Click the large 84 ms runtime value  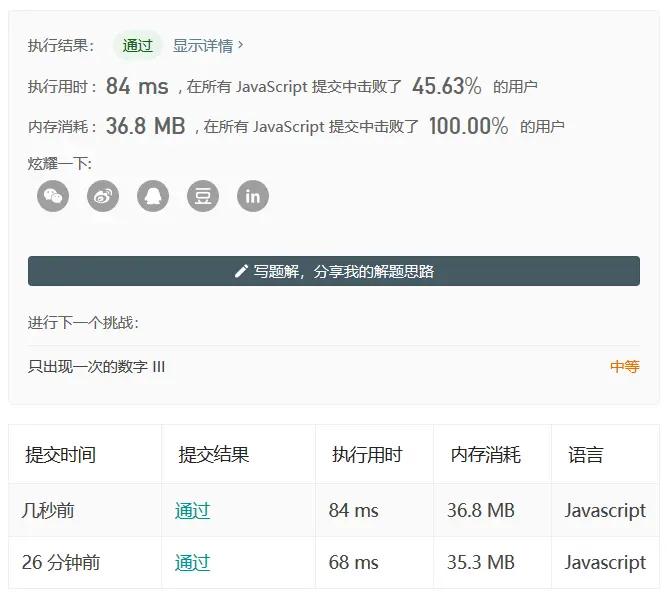[137, 86]
